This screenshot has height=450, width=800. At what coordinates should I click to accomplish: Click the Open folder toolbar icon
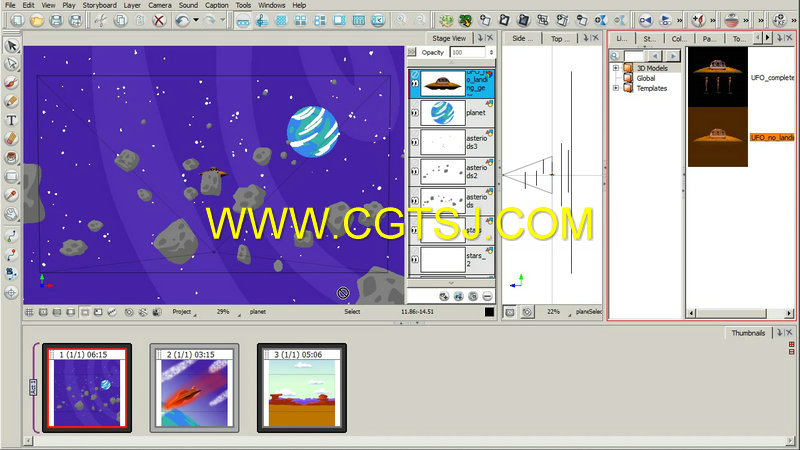[37, 20]
